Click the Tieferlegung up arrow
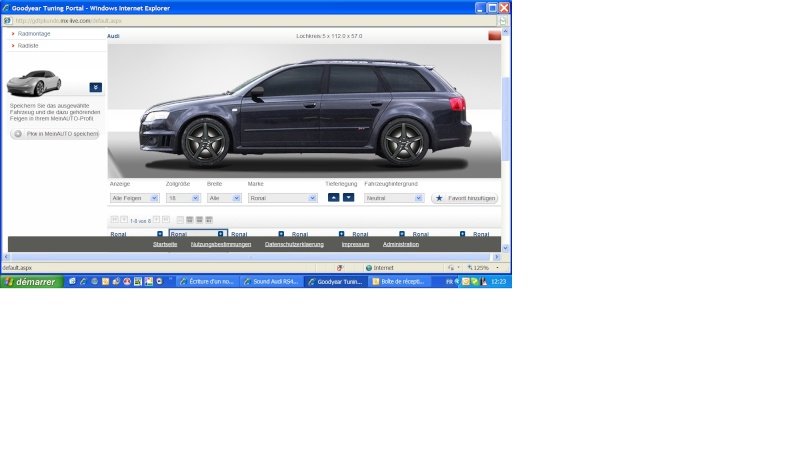The height and width of the screenshot is (450, 800). point(333,197)
